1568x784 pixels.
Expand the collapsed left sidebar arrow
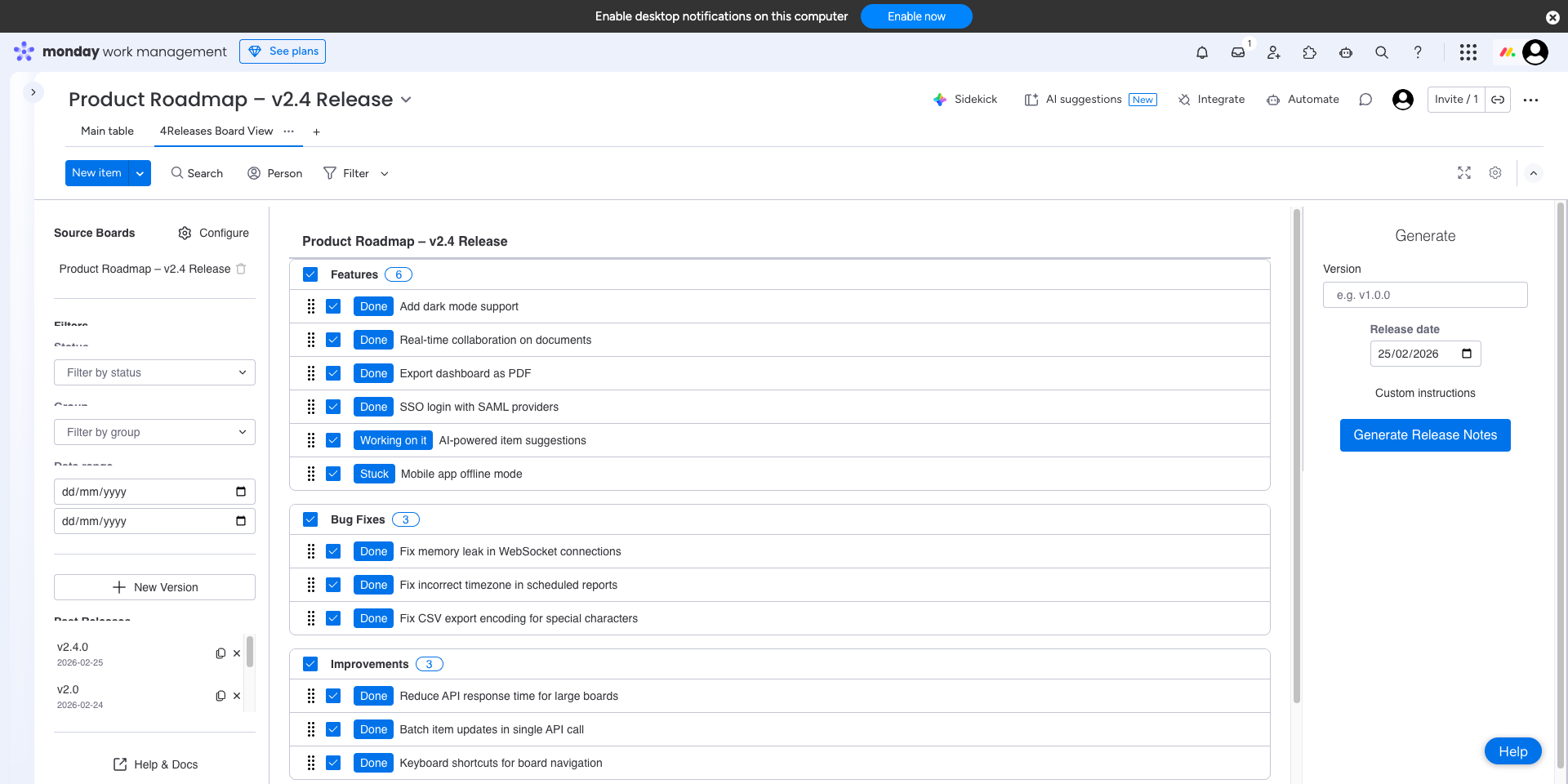coord(33,92)
